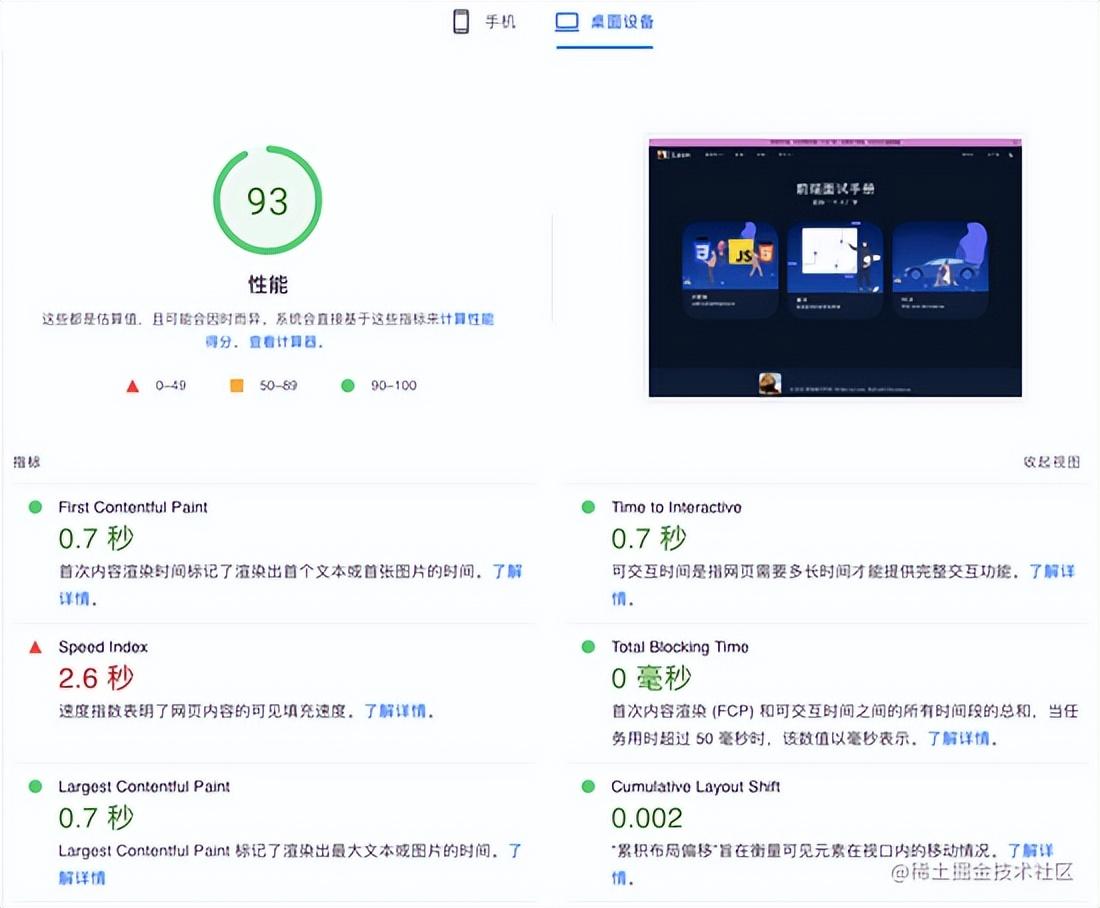Click the 0.002 layout shift value
This screenshot has height=908, width=1100.
tap(646, 818)
